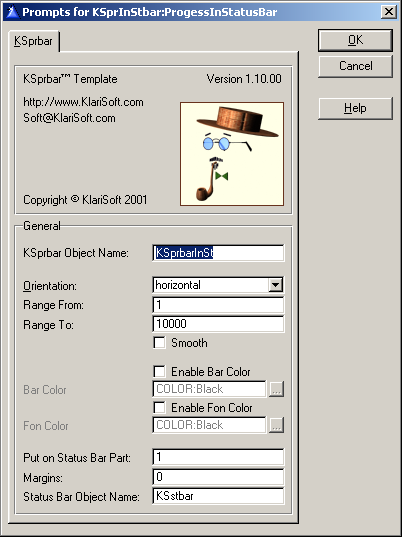
Task: Open the Fon Color ellipsis picker button
Action: coord(276,425)
